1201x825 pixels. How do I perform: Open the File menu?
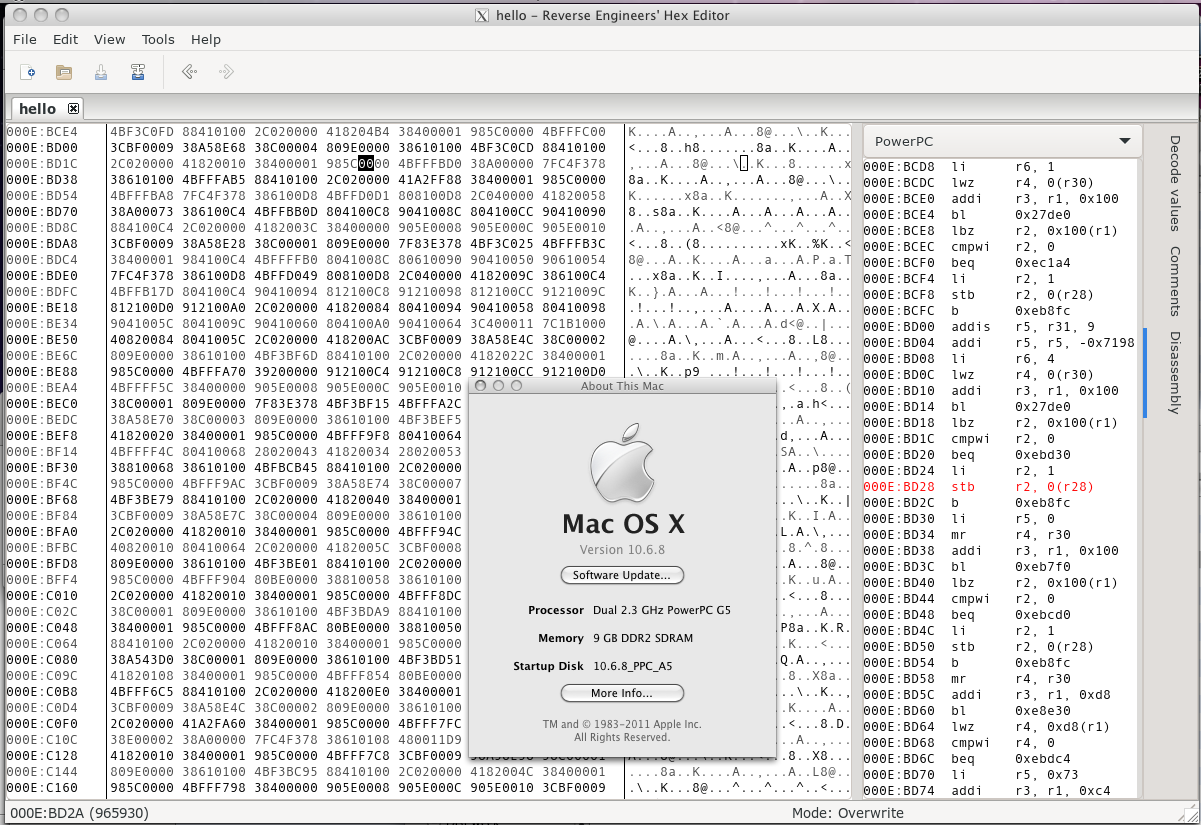pyautogui.click(x=25, y=40)
